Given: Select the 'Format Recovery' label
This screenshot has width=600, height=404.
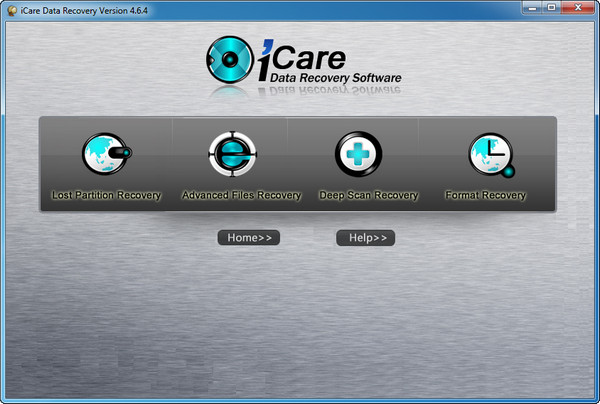Looking at the screenshot, I should click(486, 195).
